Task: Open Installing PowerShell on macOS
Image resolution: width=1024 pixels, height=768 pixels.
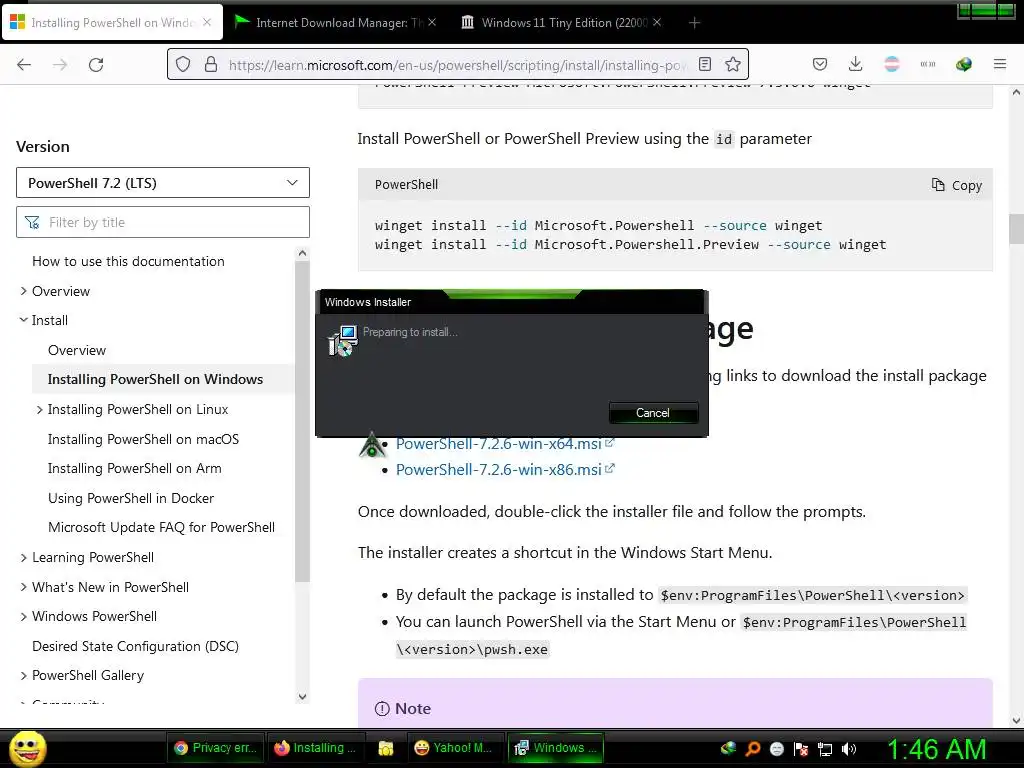Action: 143,440
